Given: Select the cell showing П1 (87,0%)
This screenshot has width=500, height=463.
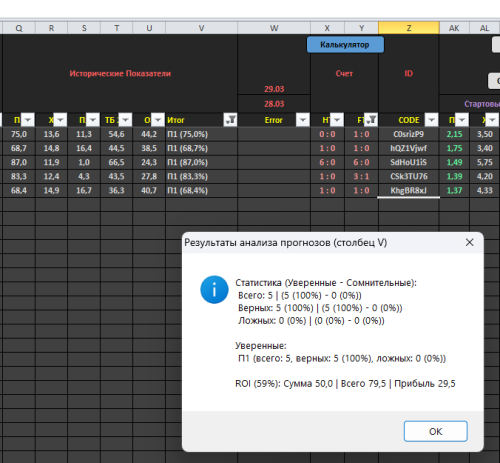Looking at the screenshot, I should point(201,162).
